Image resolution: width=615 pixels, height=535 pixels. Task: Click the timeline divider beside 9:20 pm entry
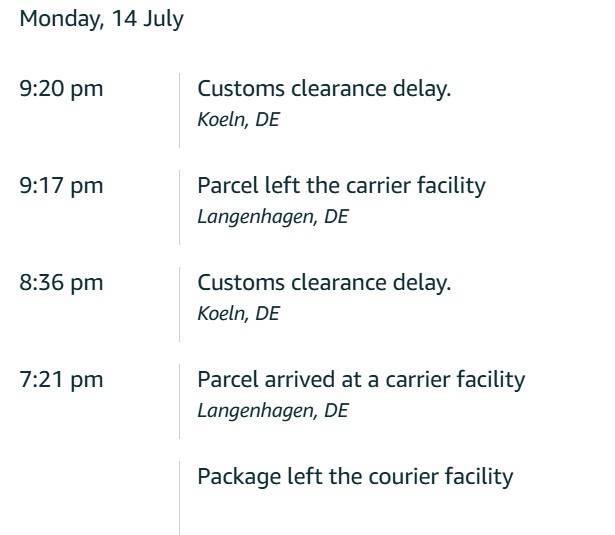coord(180,110)
